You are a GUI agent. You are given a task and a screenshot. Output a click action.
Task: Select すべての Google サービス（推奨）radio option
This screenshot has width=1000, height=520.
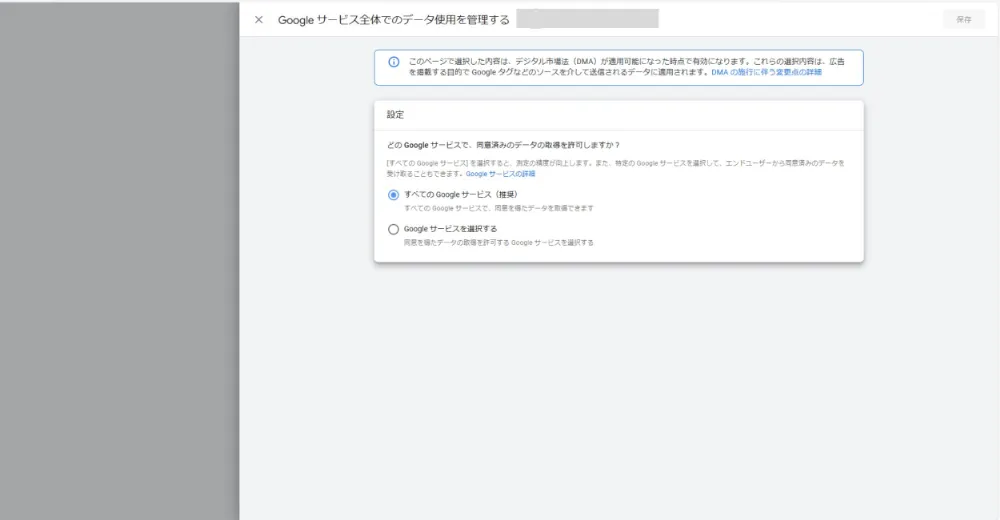click(x=393, y=195)
